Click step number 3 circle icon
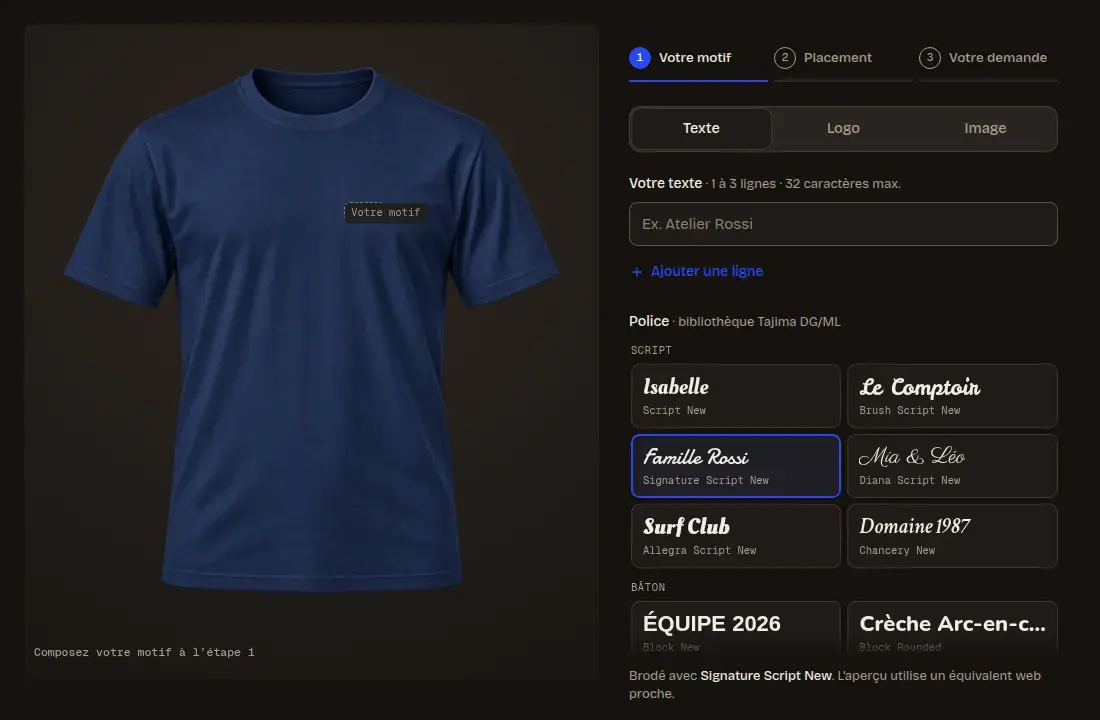This screenshot has height=720, width=1100. (930, 58)
